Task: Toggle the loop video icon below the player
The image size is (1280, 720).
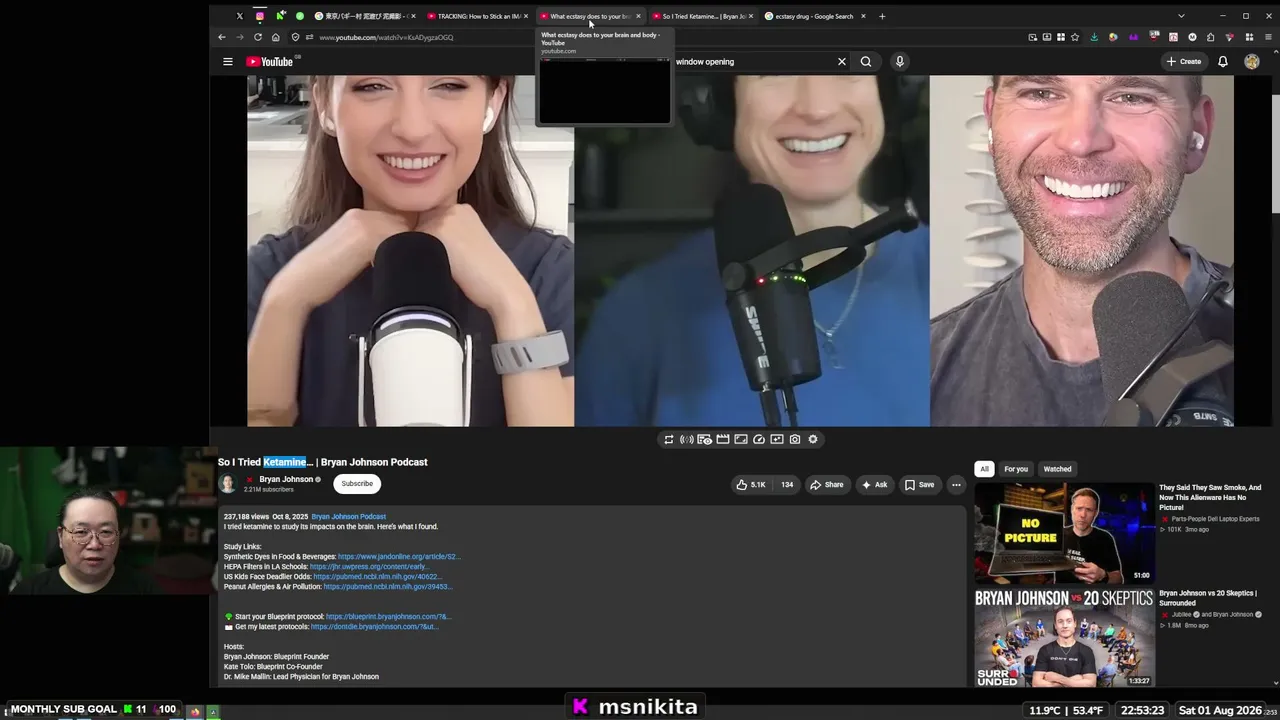Action: tap(669, 439)
